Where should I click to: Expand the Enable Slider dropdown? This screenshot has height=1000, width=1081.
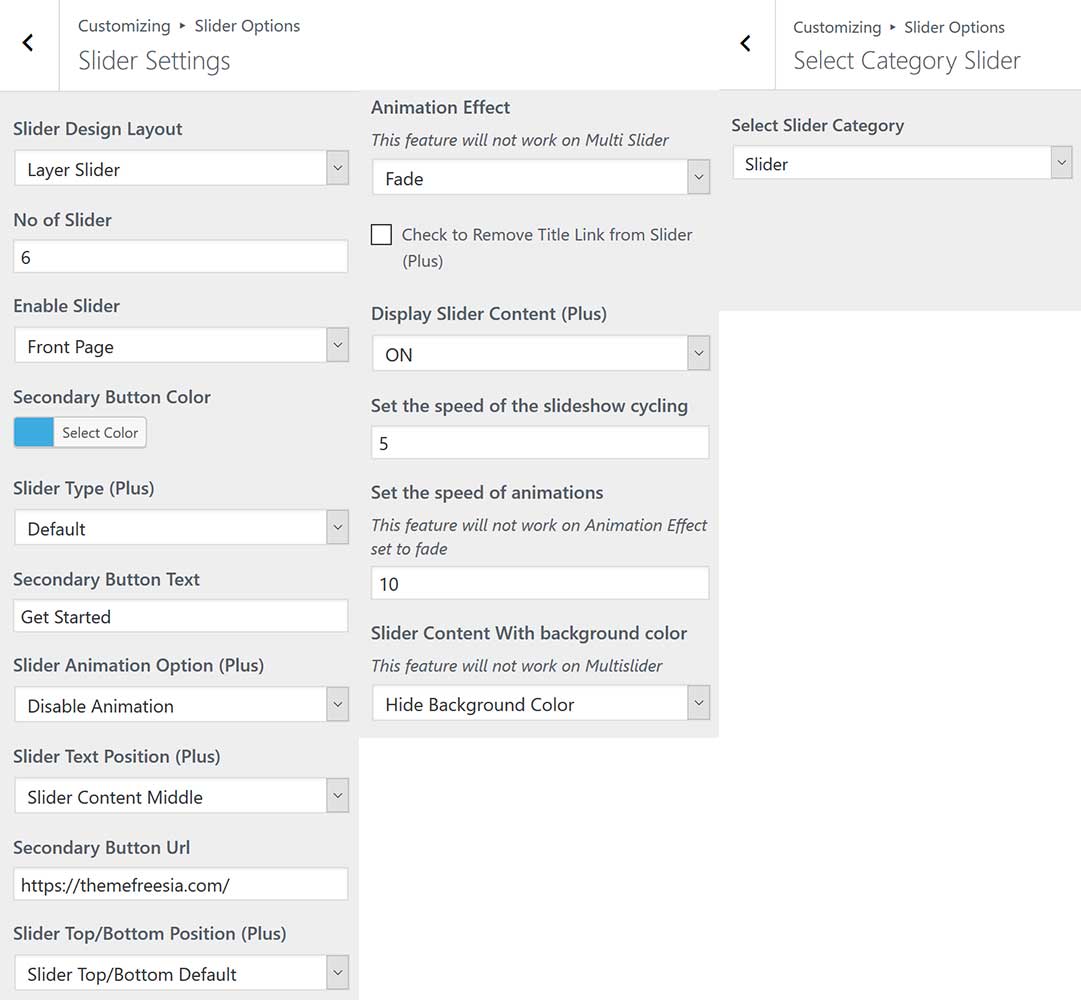[181, 346]
